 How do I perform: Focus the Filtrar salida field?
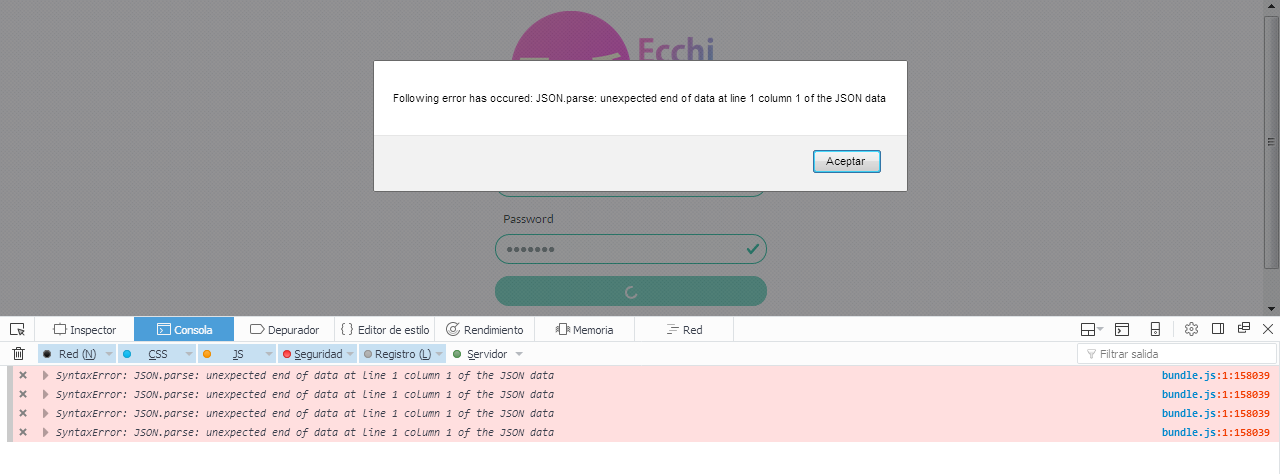pos(1177,354)
